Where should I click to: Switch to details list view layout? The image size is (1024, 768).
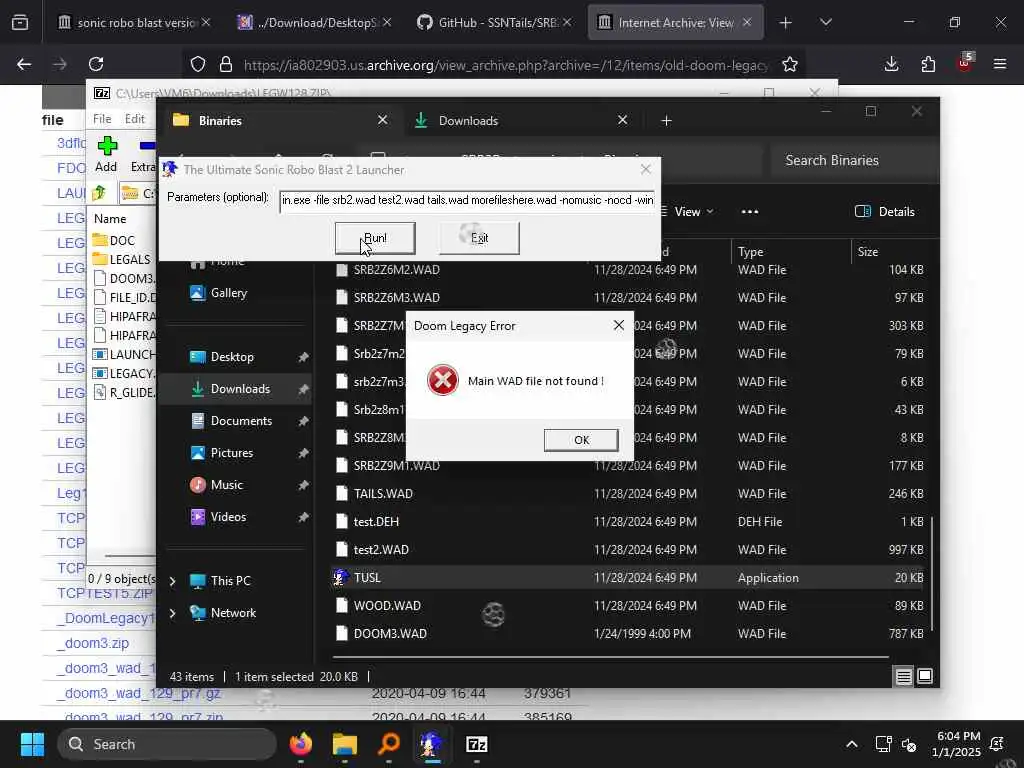tap(904, 677)
